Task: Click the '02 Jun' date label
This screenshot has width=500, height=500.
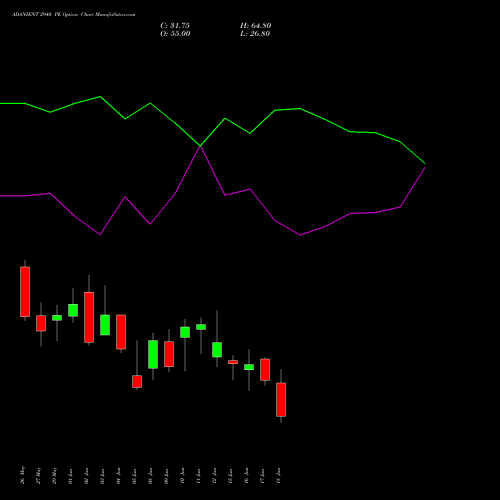Action: [87, 476]
